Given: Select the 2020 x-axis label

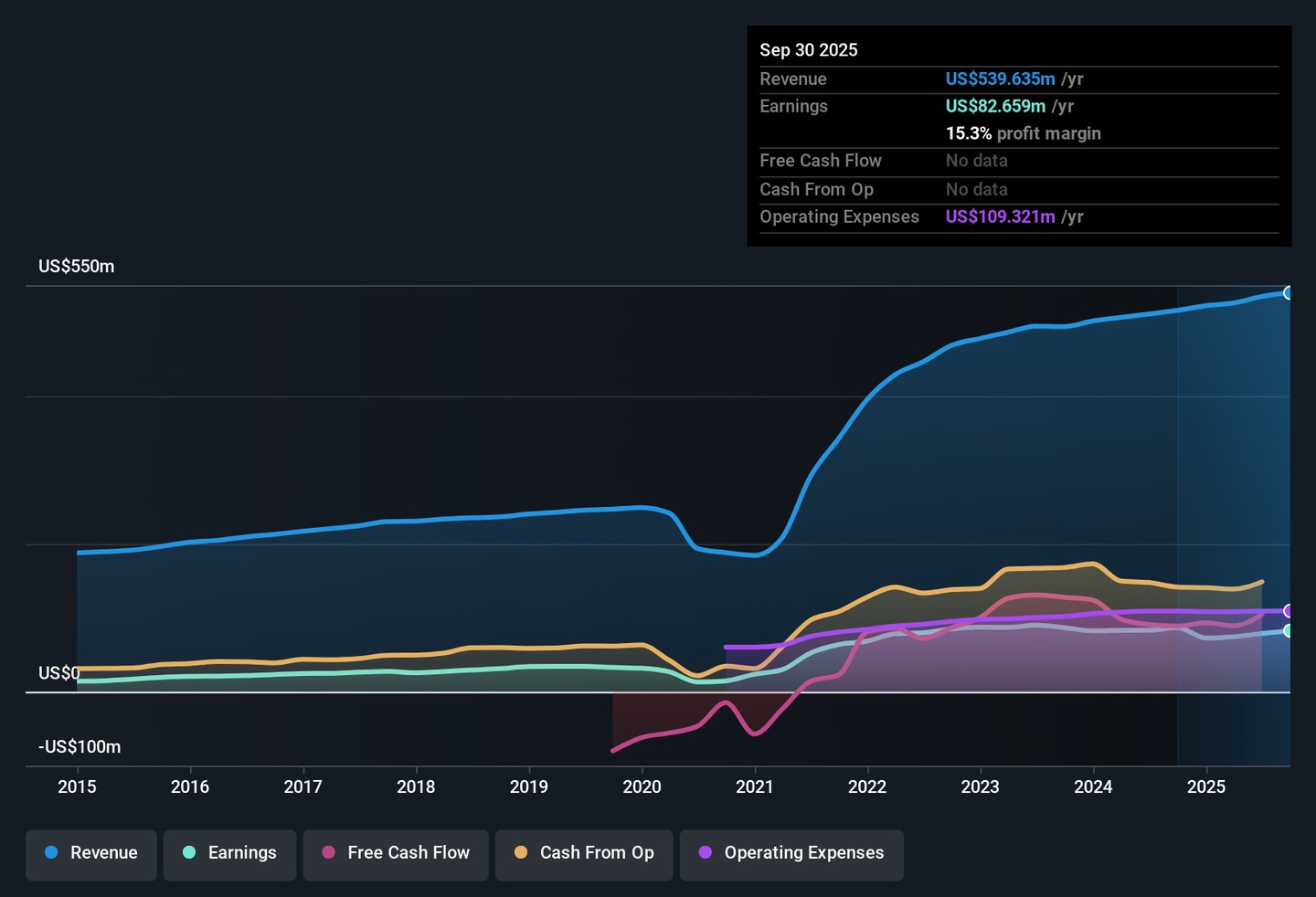Looking at the screenshot, I should [642, 787].
